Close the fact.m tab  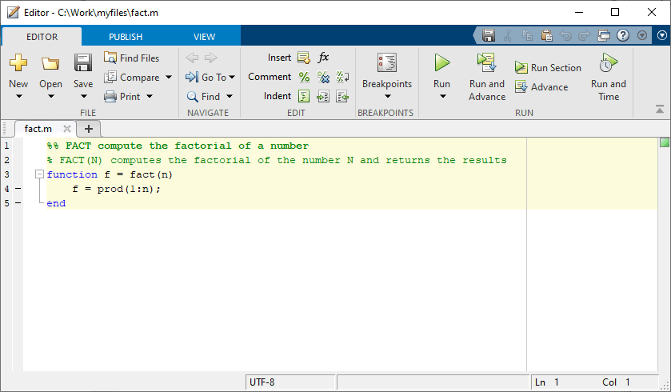point(67,129)
